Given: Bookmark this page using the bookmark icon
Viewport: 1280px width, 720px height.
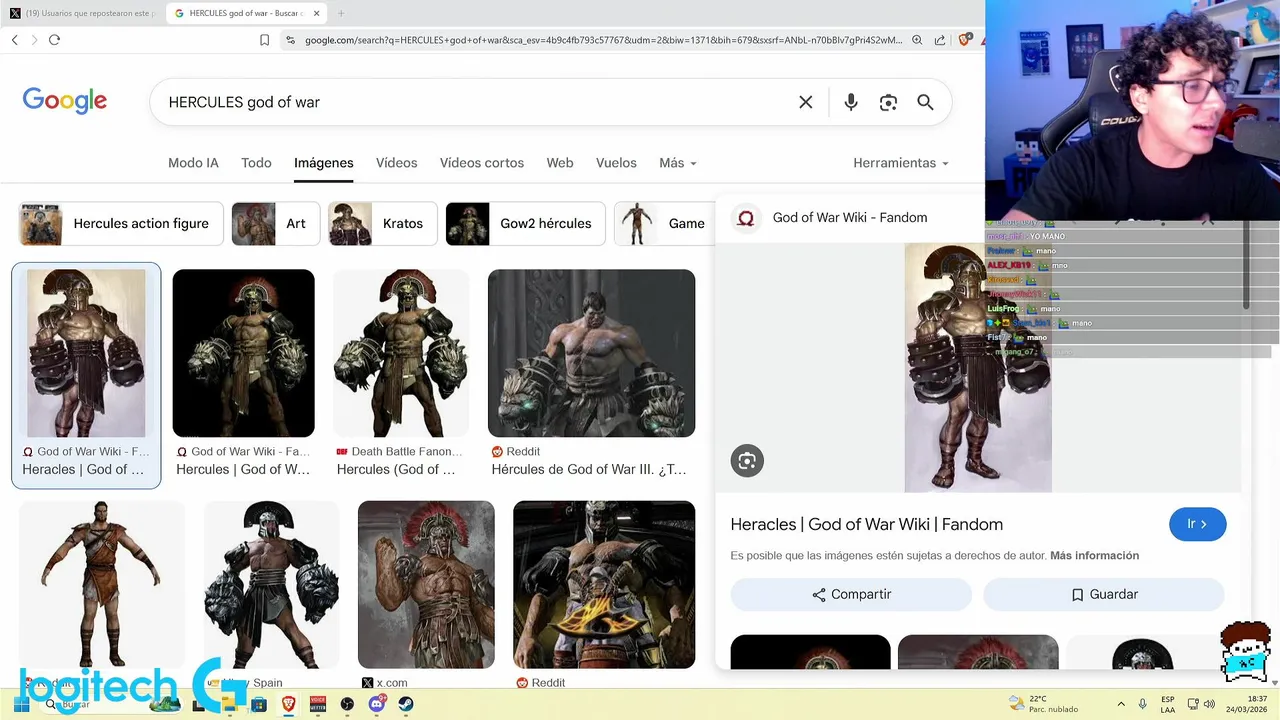Looking at the screenshot, I should coord(264,40).
